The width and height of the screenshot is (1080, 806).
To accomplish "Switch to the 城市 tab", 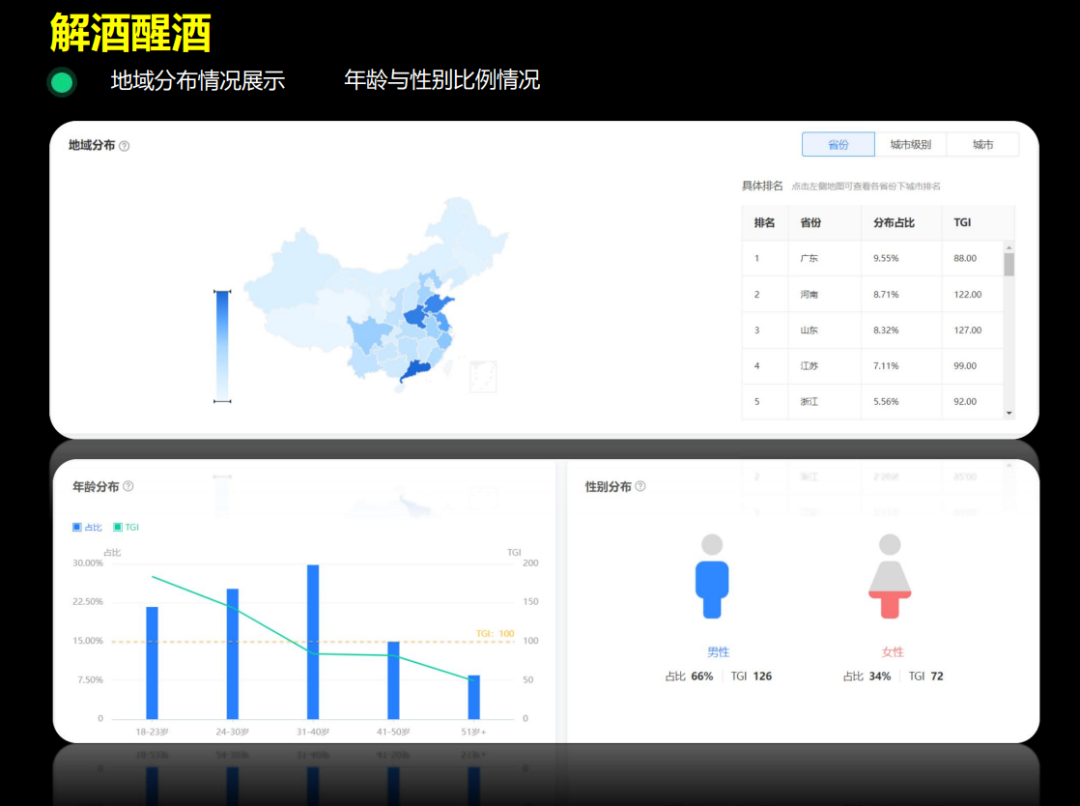I will point(983,145).
